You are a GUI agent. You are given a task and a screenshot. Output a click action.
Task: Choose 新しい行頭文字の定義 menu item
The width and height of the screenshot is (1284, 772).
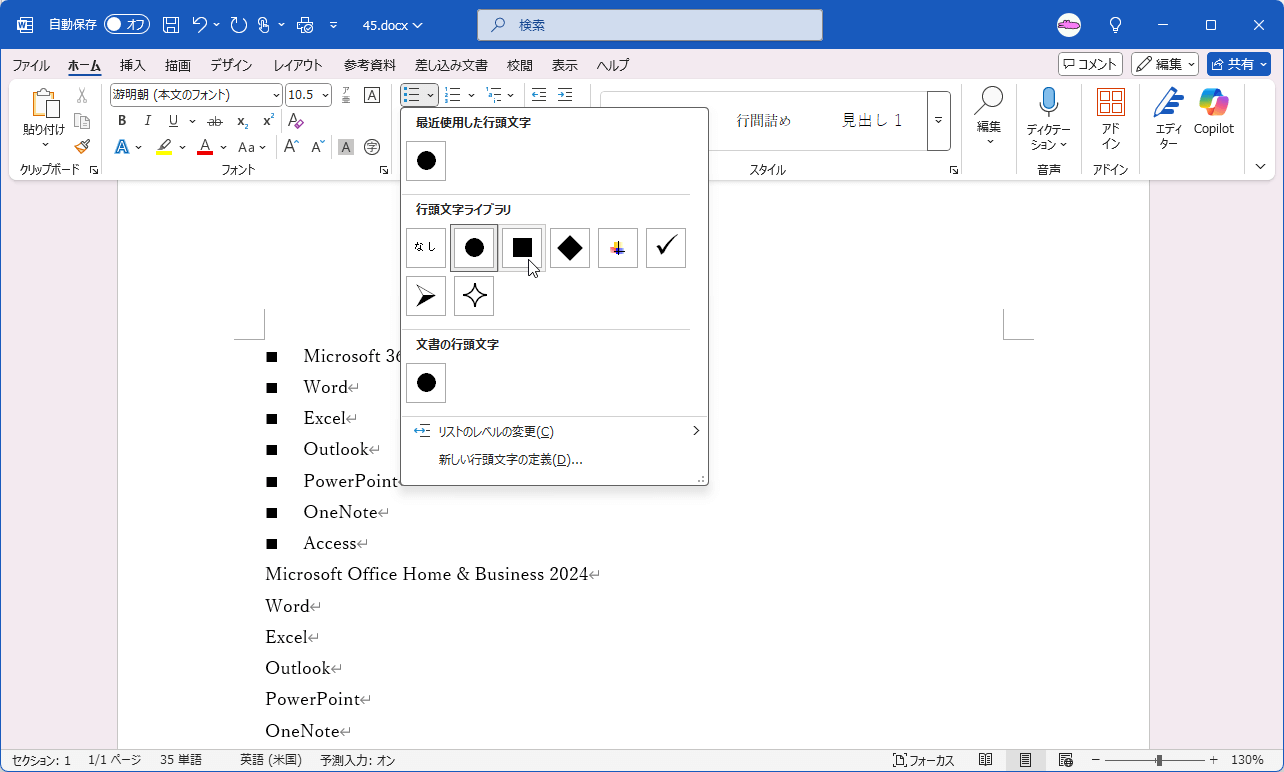(x=554, y=460)
